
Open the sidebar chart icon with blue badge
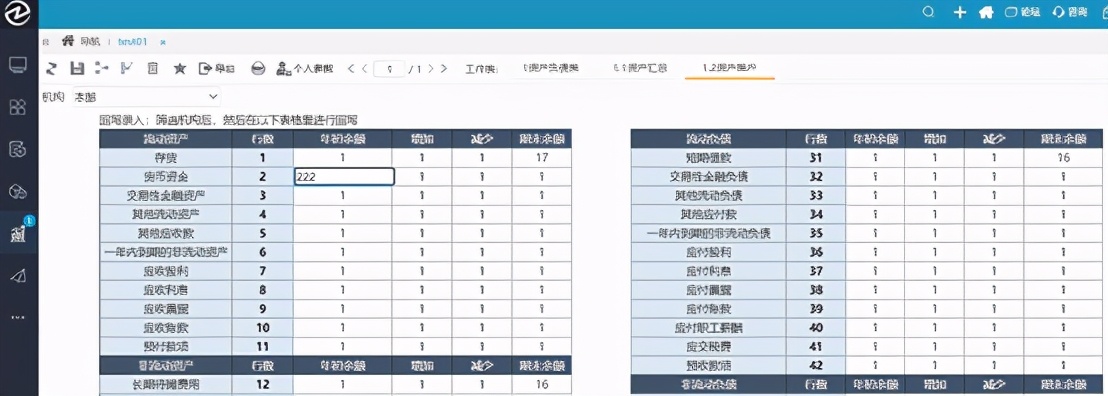18,234
